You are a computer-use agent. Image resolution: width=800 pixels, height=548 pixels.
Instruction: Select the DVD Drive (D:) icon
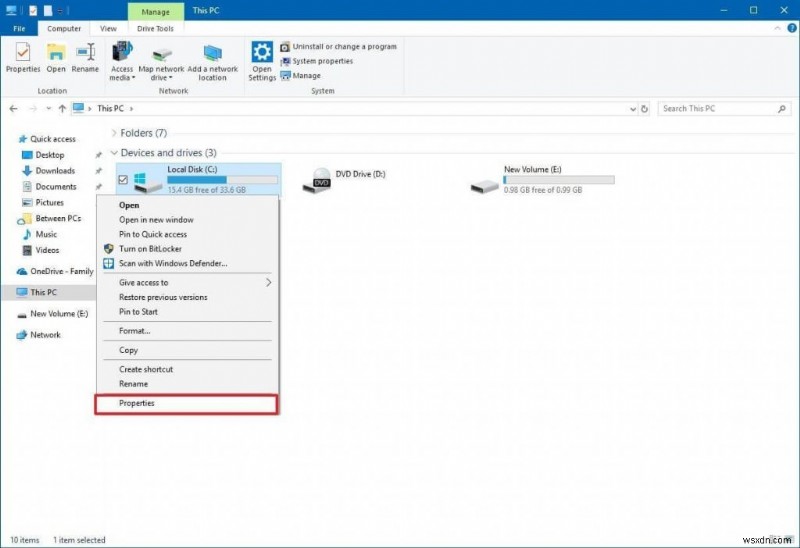316,180
